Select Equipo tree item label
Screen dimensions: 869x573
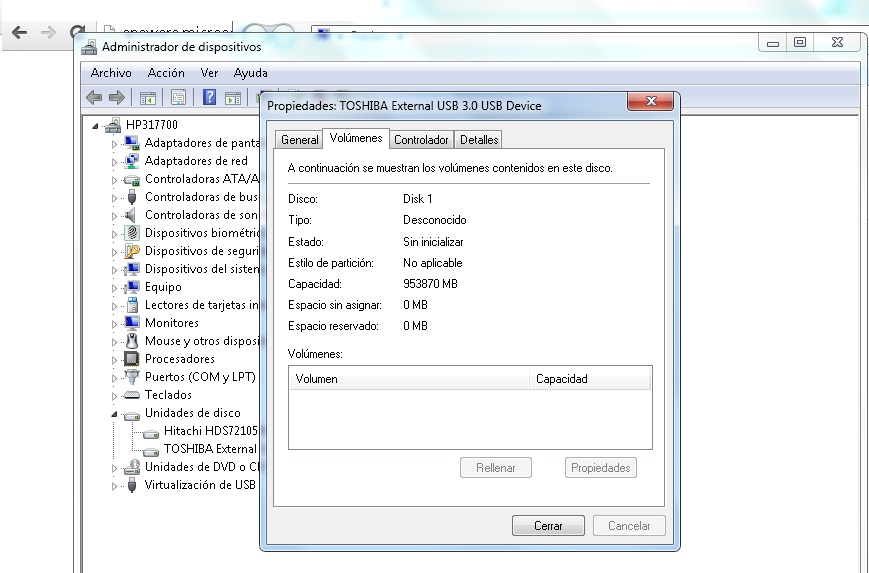click(163, 287)
